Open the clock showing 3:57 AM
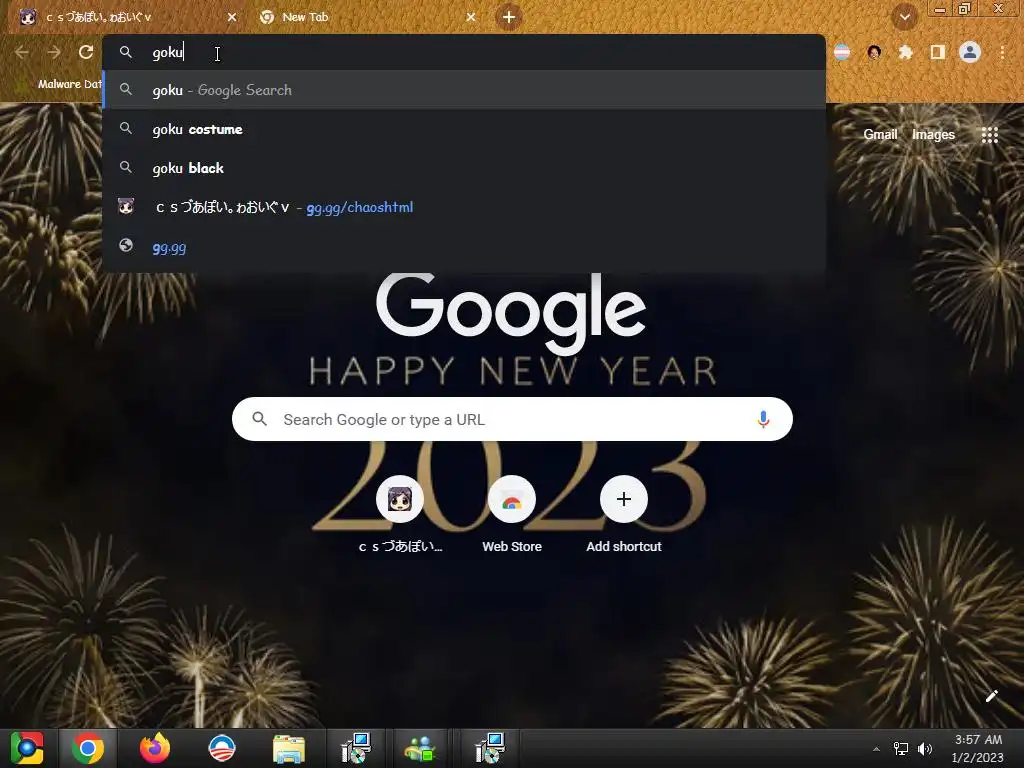1024x768 pixels. [x=978, y=748]
